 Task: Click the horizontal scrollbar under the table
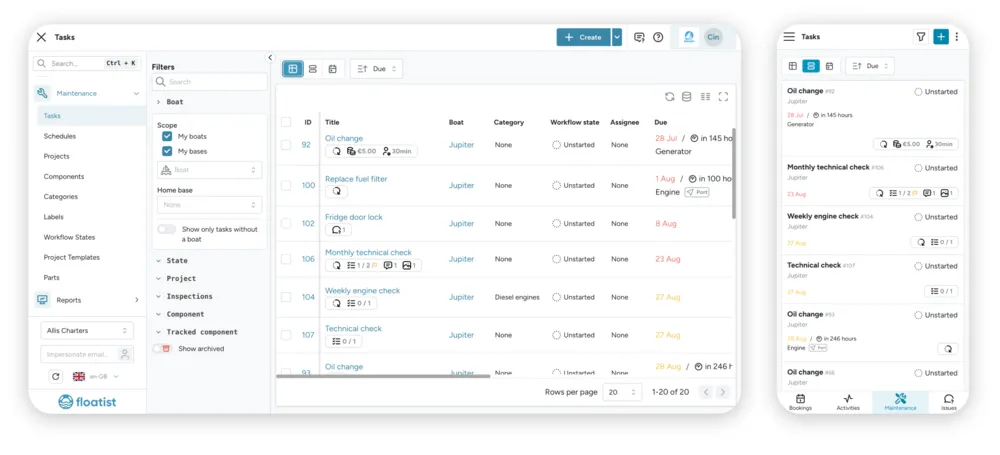pyautogui.click(x=383, y=377)
